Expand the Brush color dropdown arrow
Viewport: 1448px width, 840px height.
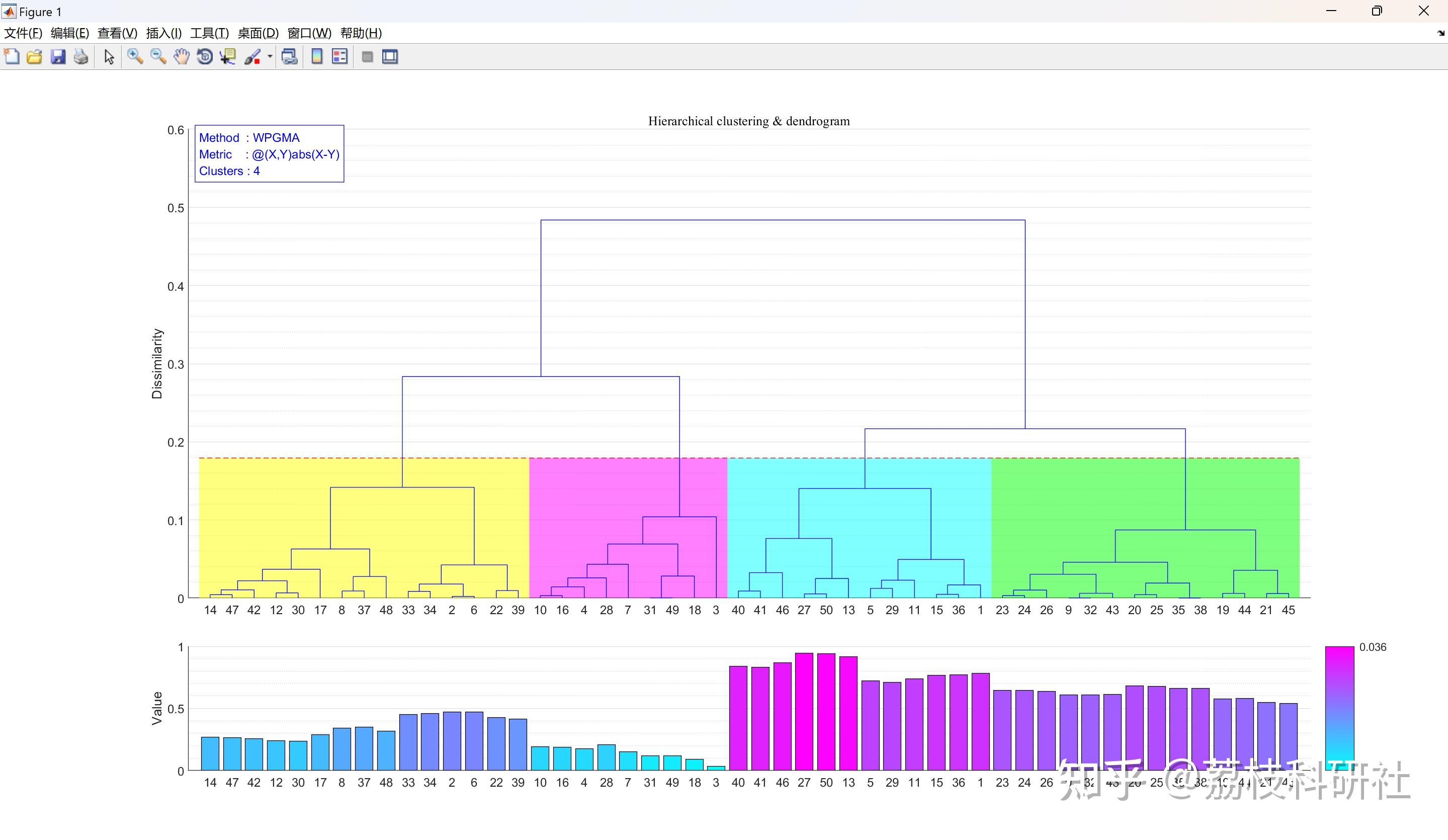[x=270, y=57]
